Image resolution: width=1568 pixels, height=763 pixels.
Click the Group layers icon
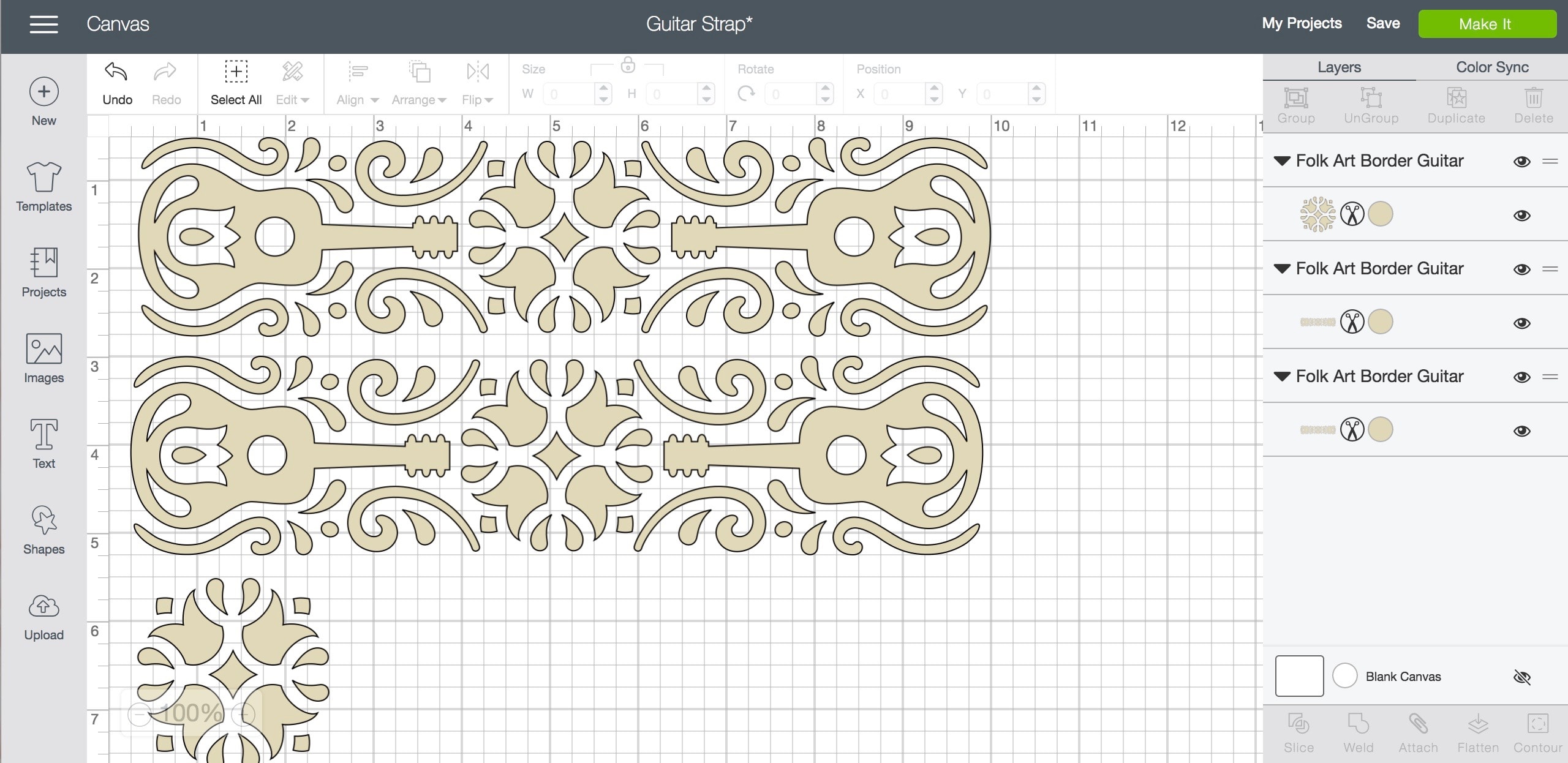tap(1296, 106)
